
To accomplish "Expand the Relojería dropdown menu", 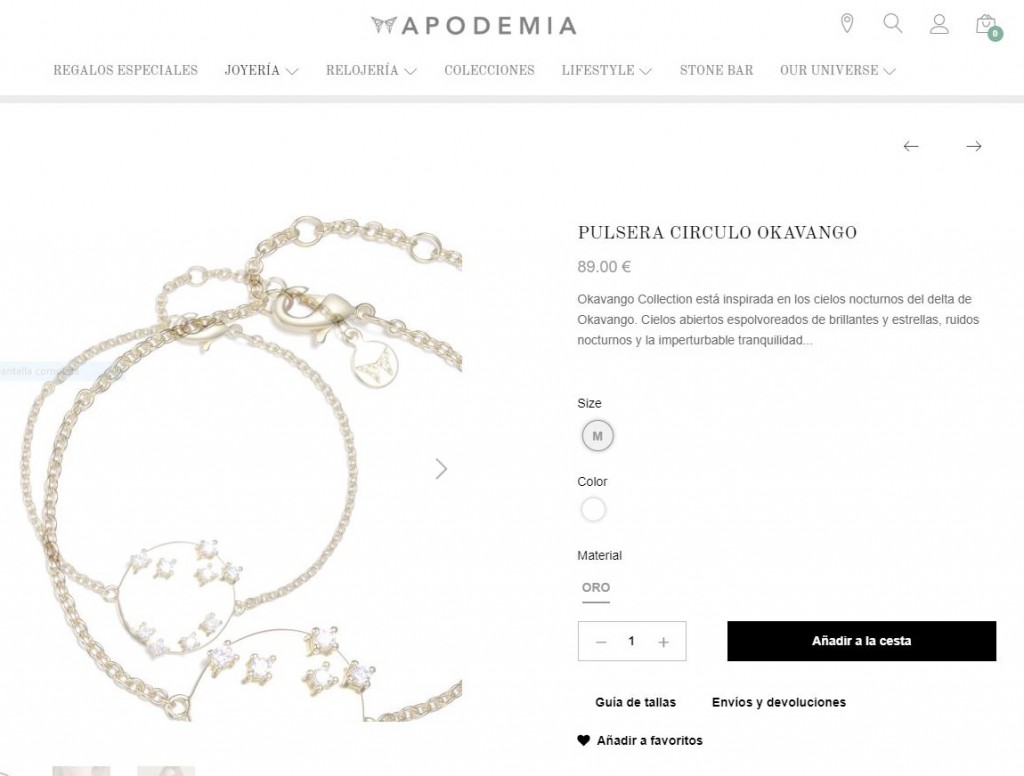I will [372, 71].
